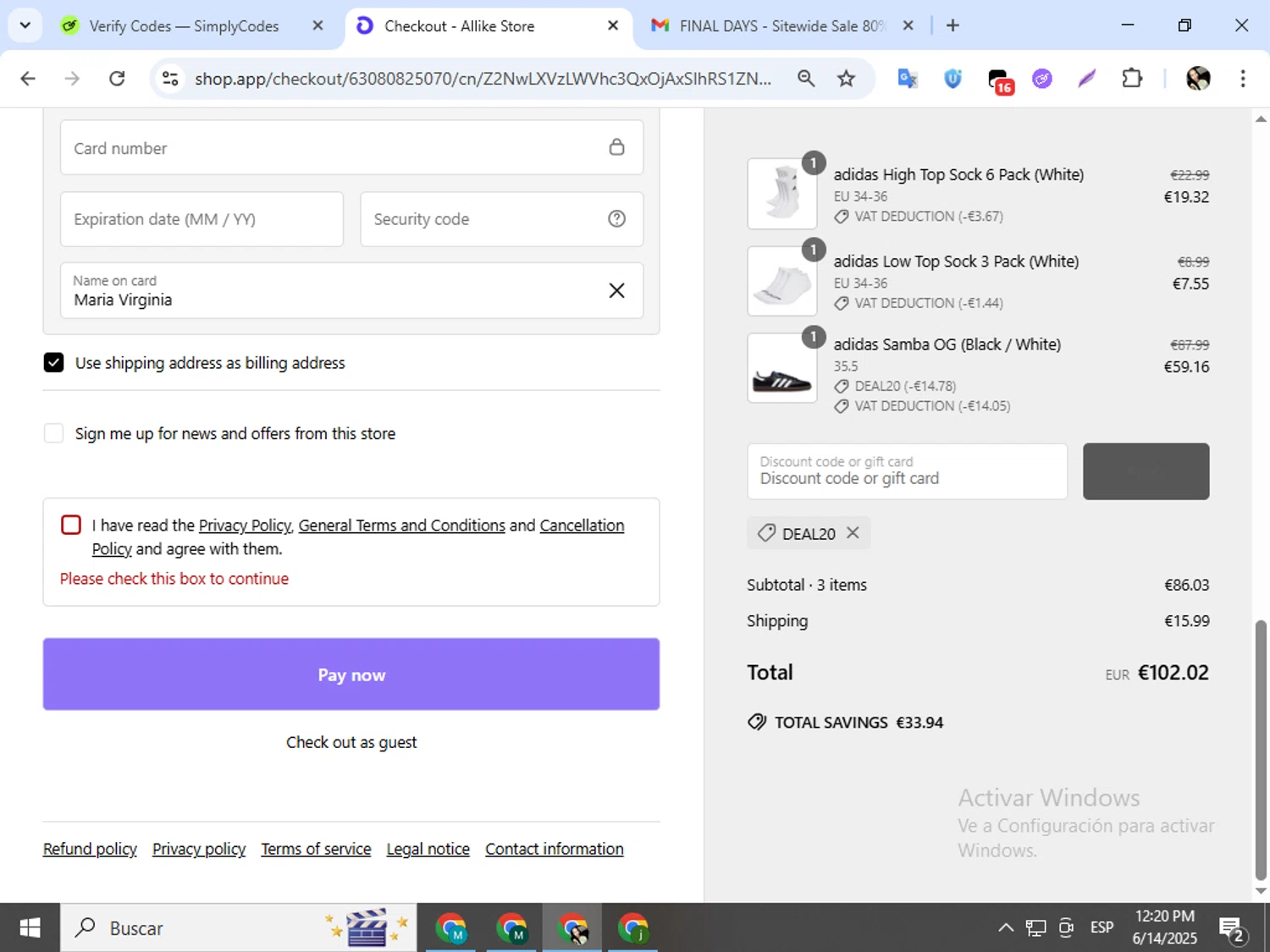Screen dimensions: 1270x952
Task: Click the Card number field
Action: coord(351,147)
